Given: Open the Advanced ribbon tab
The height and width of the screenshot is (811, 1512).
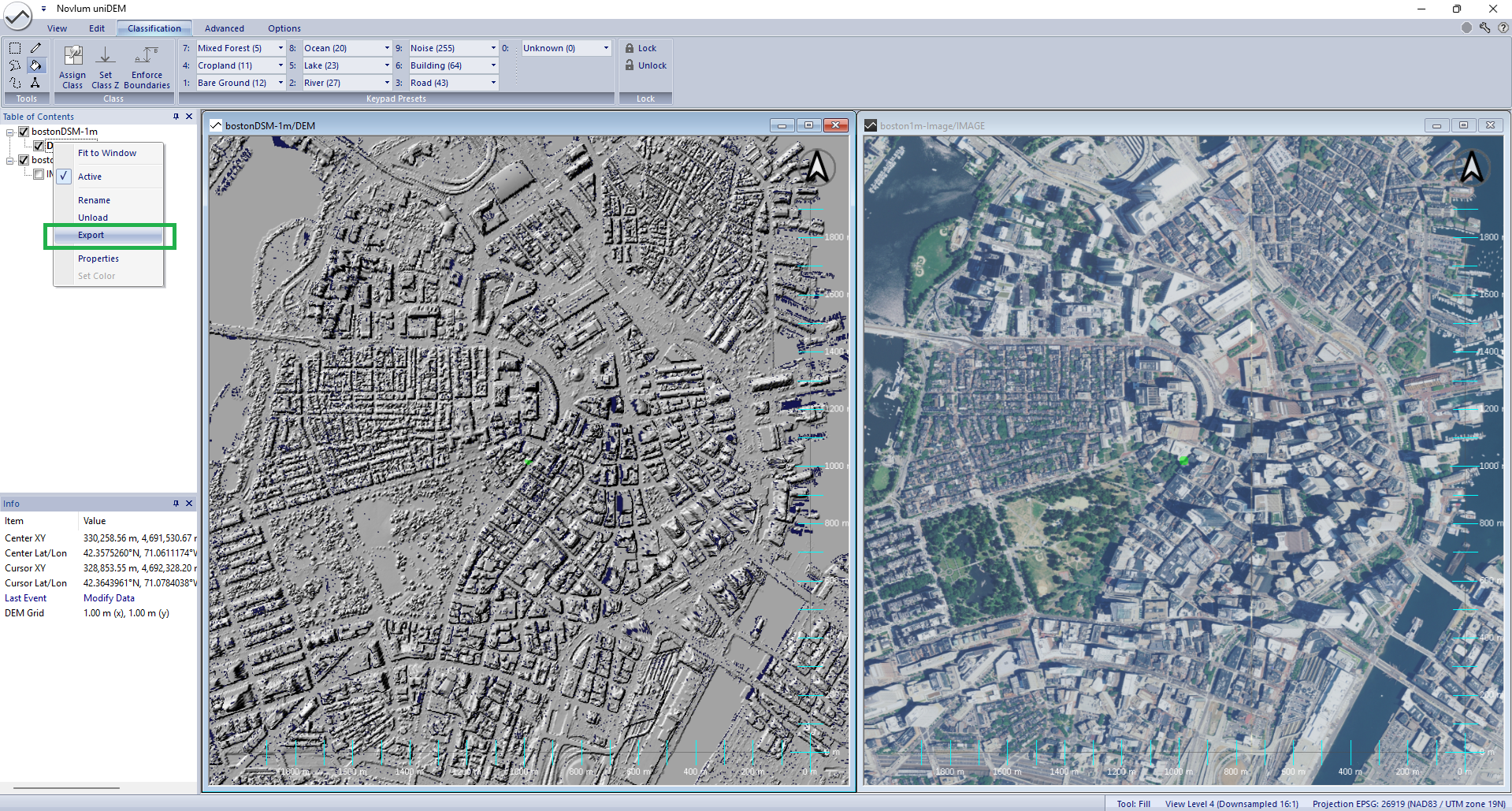Looking at the screenshot, I should pyautogui.click(x=225, y=28).
